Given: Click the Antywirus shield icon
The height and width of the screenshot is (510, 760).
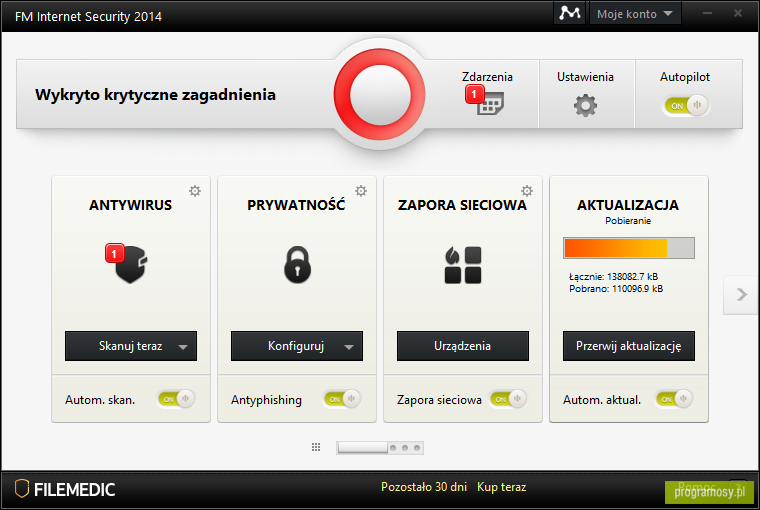Looking at the screenshot, I should (x=131, y=264).
